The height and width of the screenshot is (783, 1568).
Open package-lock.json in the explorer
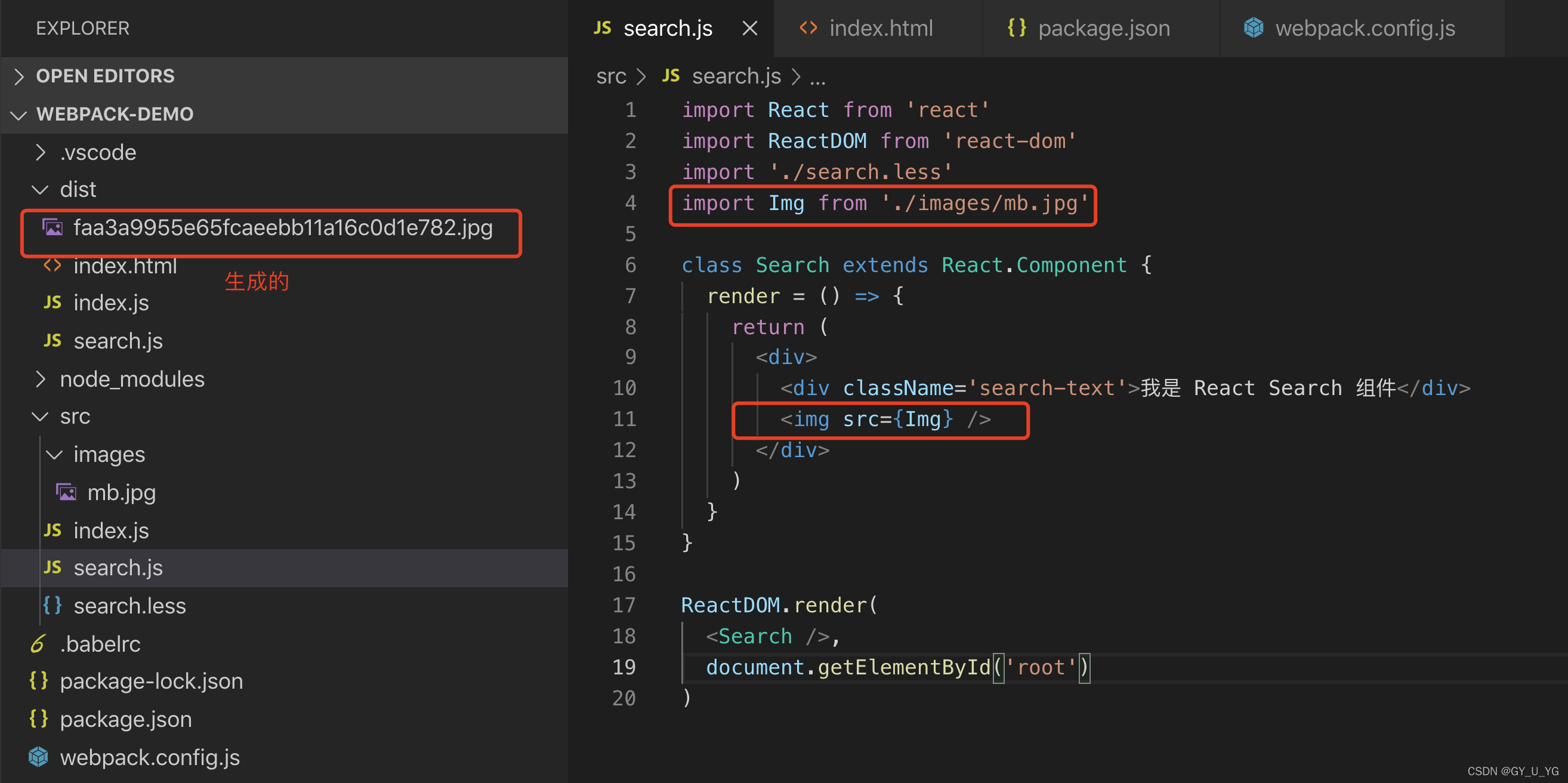pos(152,682)
